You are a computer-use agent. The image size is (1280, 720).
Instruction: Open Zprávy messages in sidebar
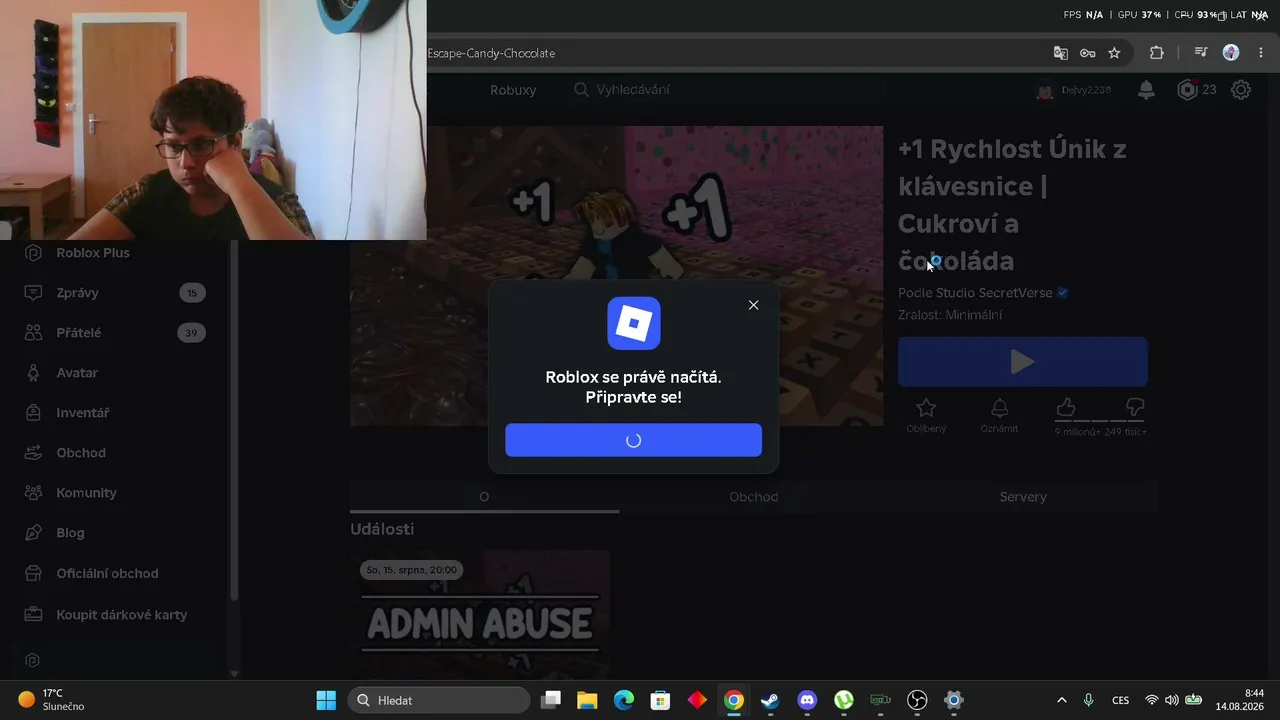pos(77,293)
